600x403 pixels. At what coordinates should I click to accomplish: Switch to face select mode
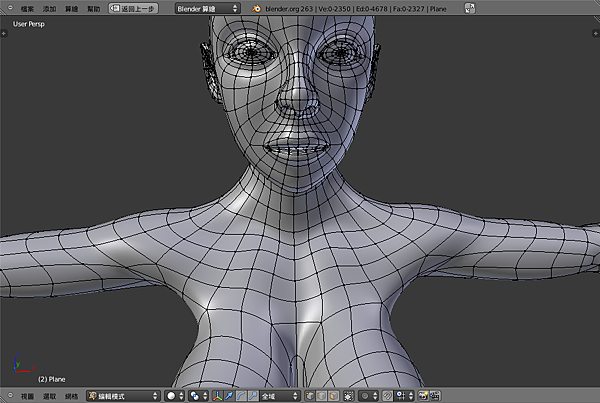click(334, 396)
